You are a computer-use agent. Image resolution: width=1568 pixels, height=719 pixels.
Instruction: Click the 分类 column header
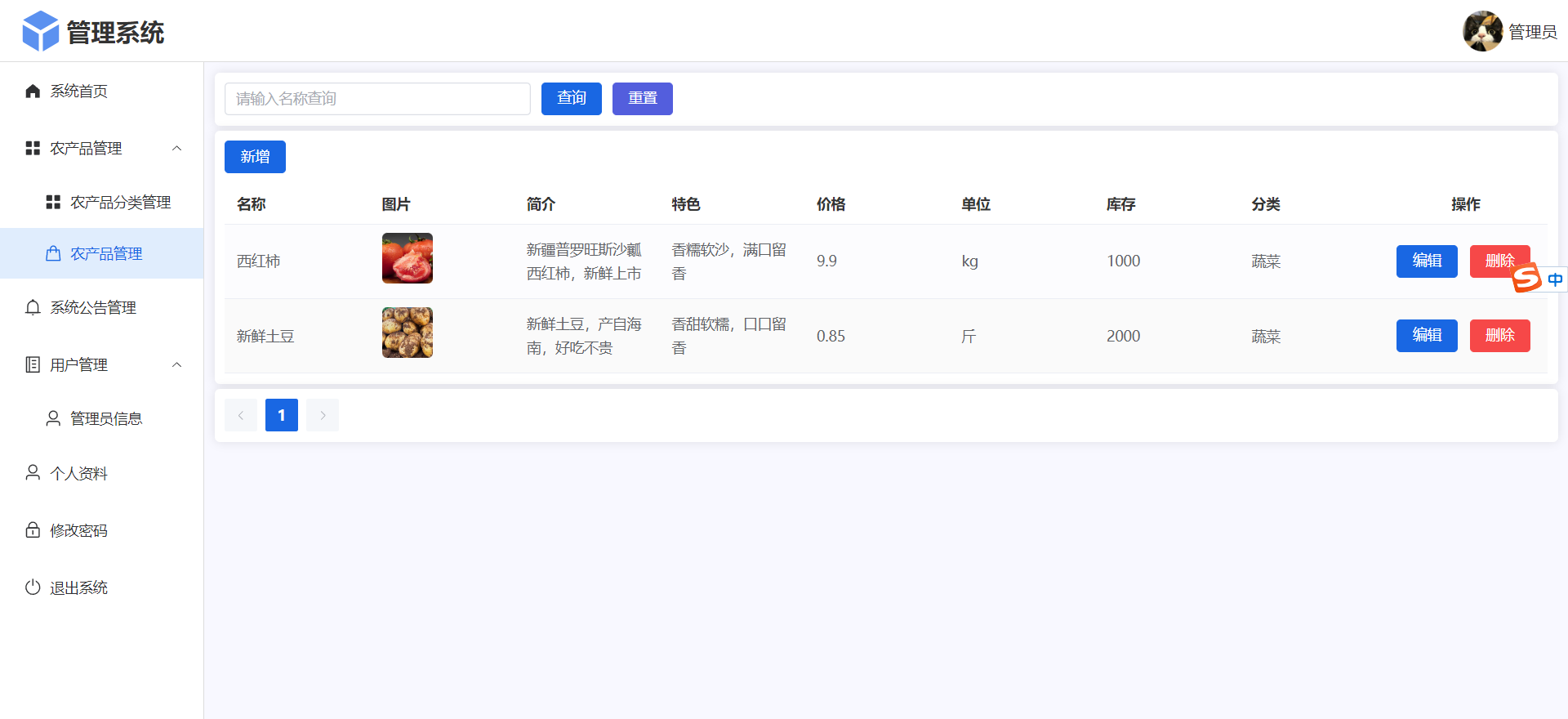click(1266, 204)
